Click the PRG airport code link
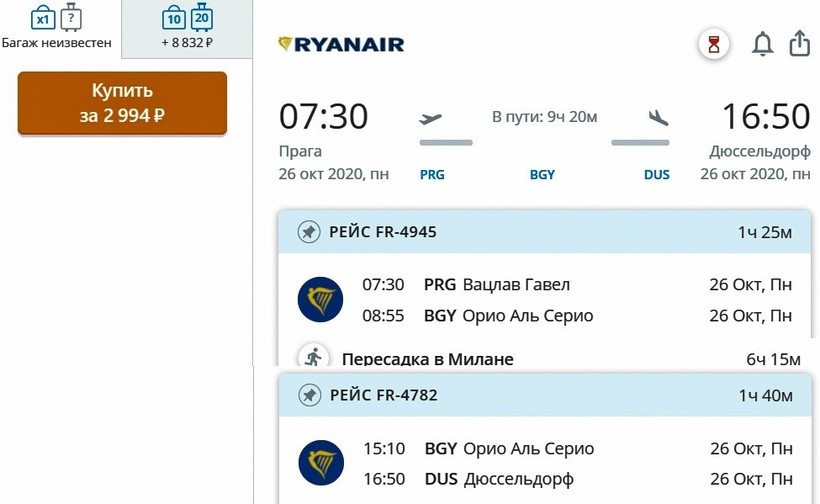The image size is (820, 504). [432, 174]
